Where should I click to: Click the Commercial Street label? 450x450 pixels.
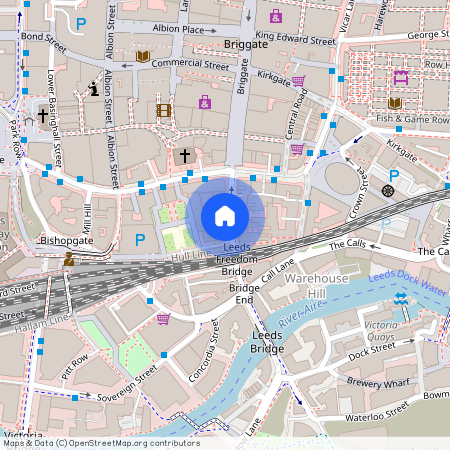pyautogui.click(x=190, y=64)
